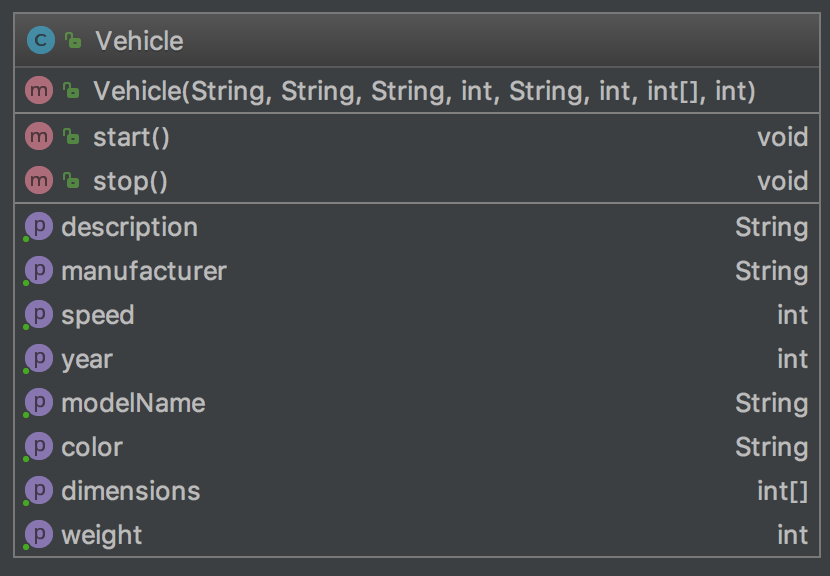Click the property icon next to weight
The width and height of the screenshot is (830, 576).
(39, 535)
